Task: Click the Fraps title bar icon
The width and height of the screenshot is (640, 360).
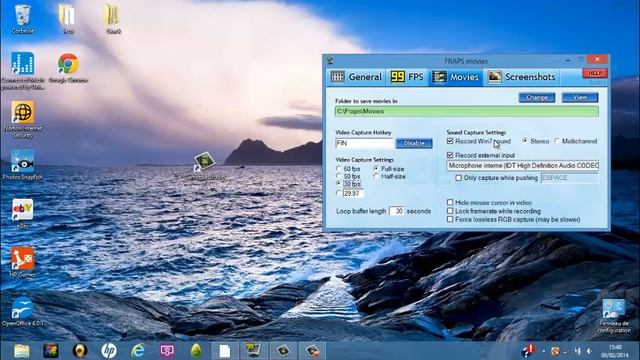Action: (x=330, y=61)
